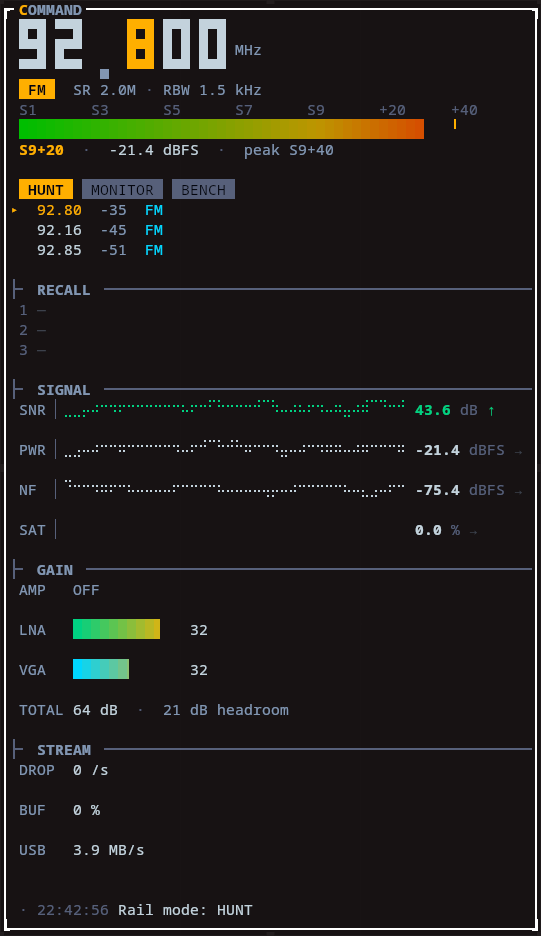
Task: Click the COMMAND panel title
Action: pyautogui.click(x=50, y=10)
